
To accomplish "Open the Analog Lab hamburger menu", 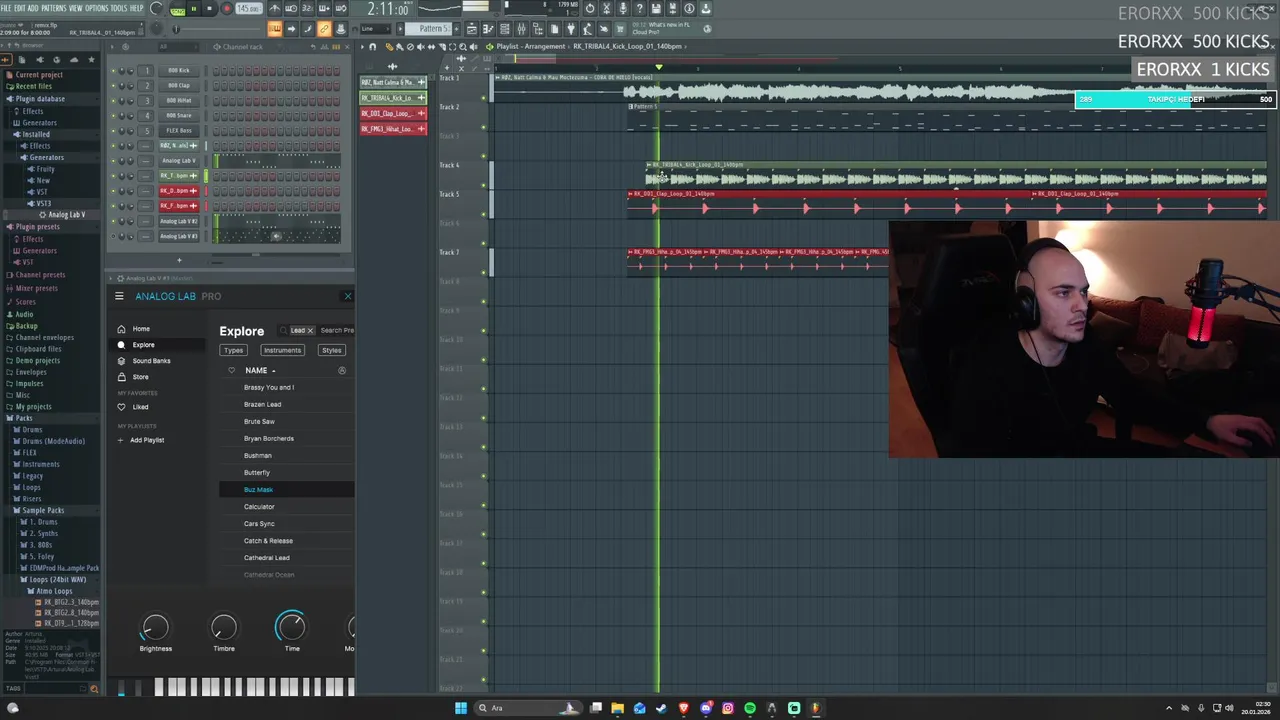I will point(119,296).
